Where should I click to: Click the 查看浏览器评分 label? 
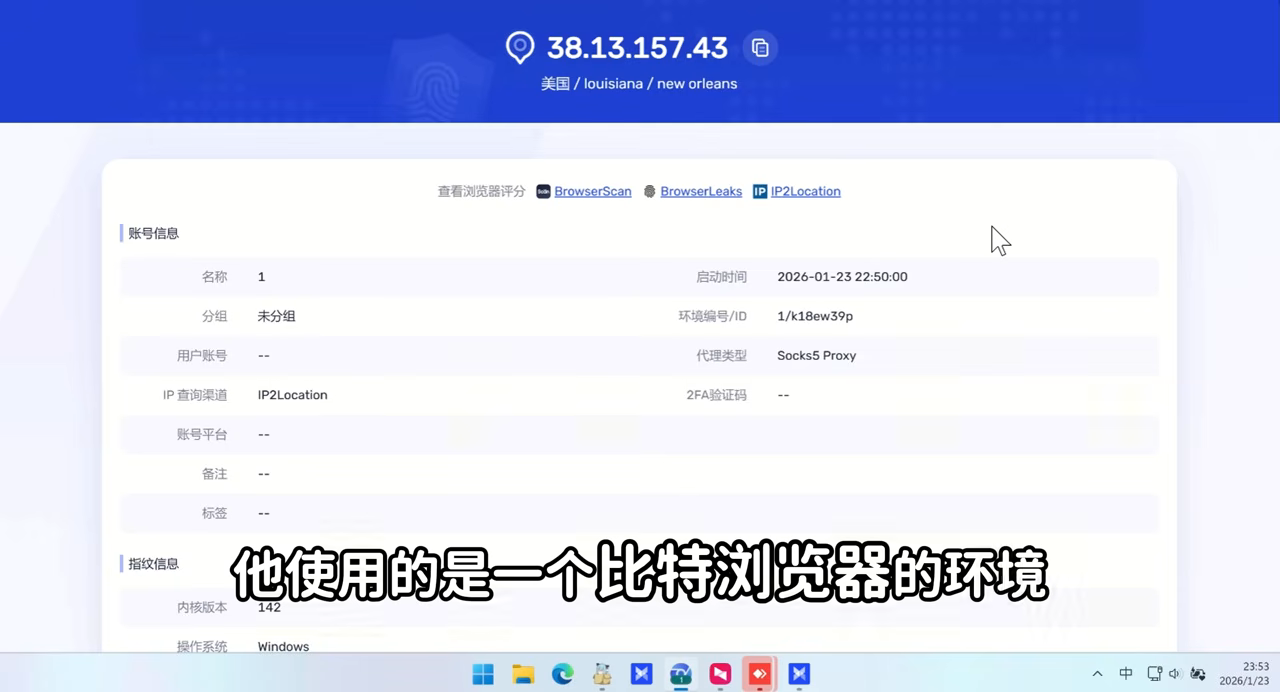481,191
